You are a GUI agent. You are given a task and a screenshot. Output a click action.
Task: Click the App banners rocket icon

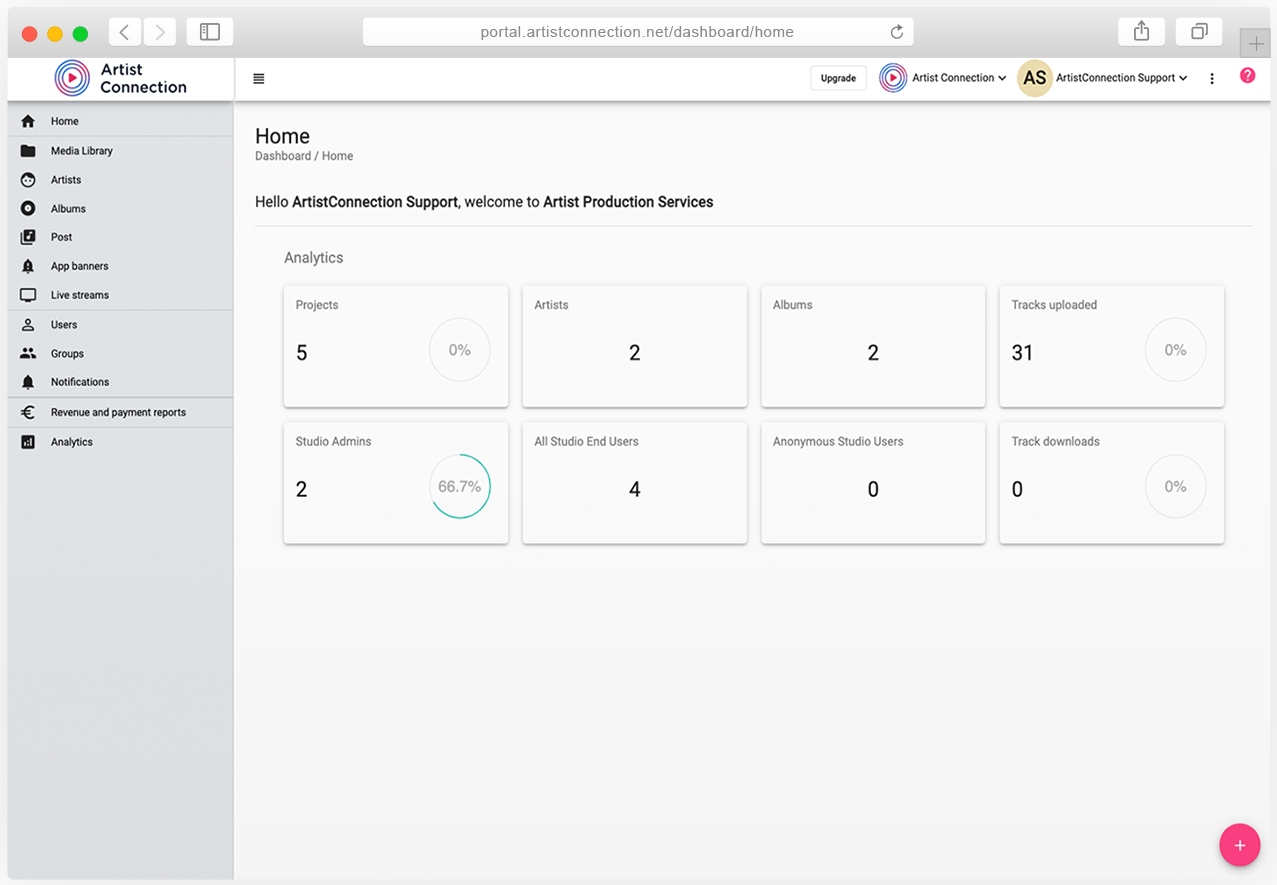(28, 266)
